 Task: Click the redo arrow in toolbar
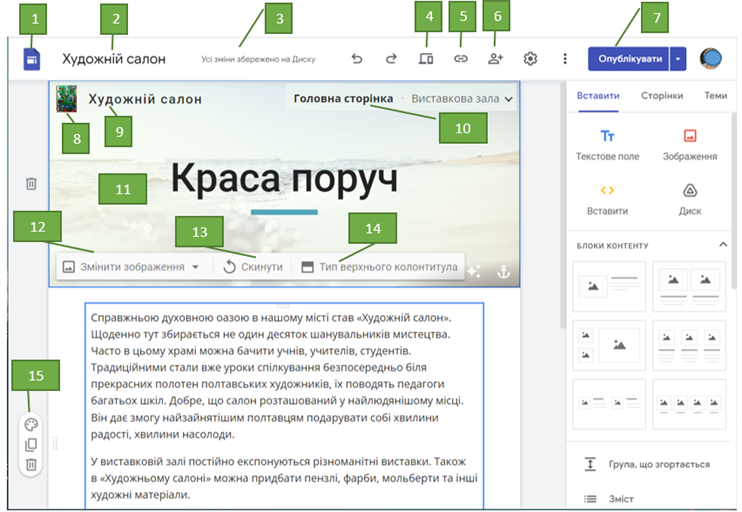[391, 59]
